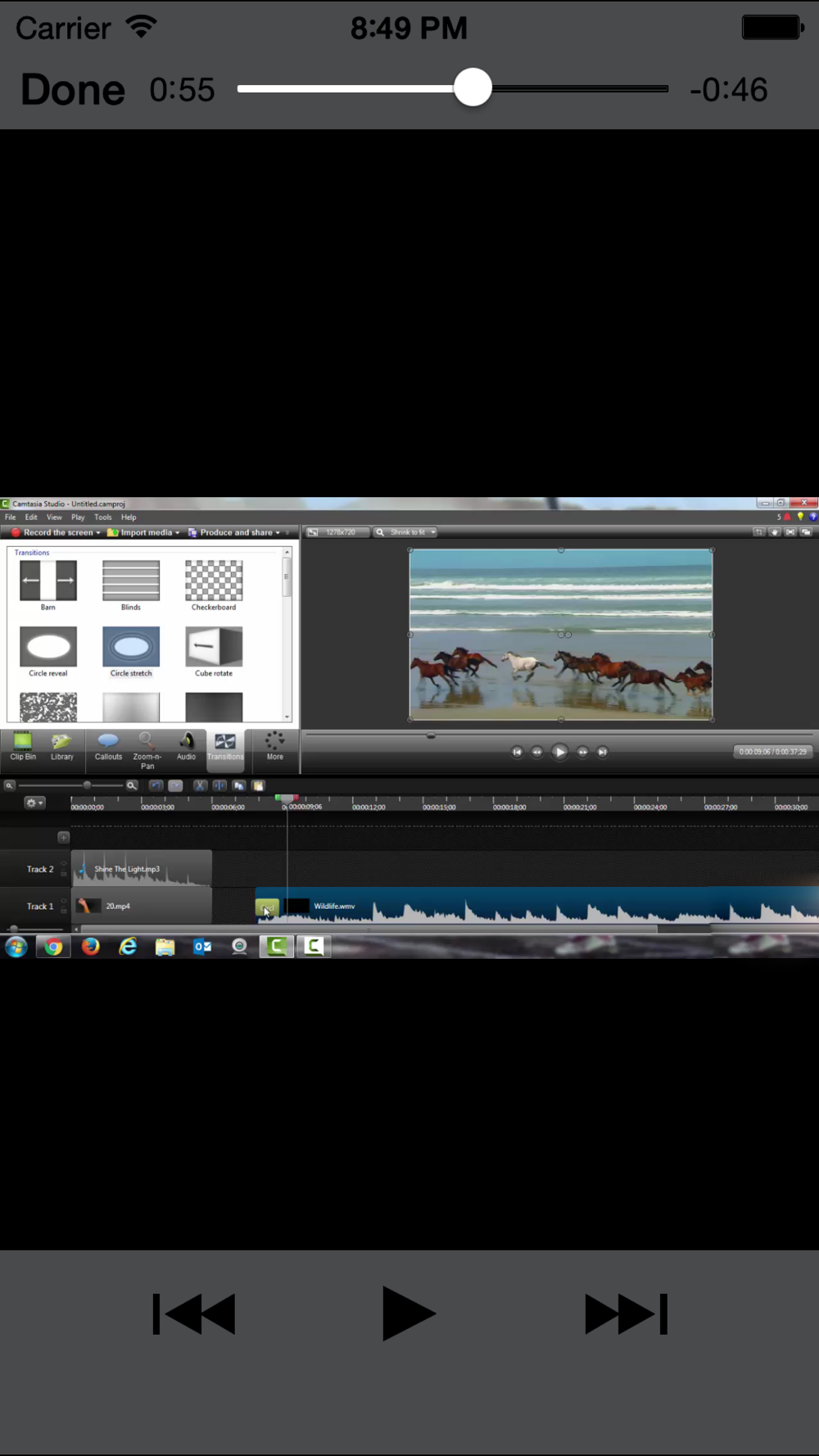Select the Checkerboard transition
Image resolution: width=819 pixels, height=1456 pixels.
pos(214,580)
